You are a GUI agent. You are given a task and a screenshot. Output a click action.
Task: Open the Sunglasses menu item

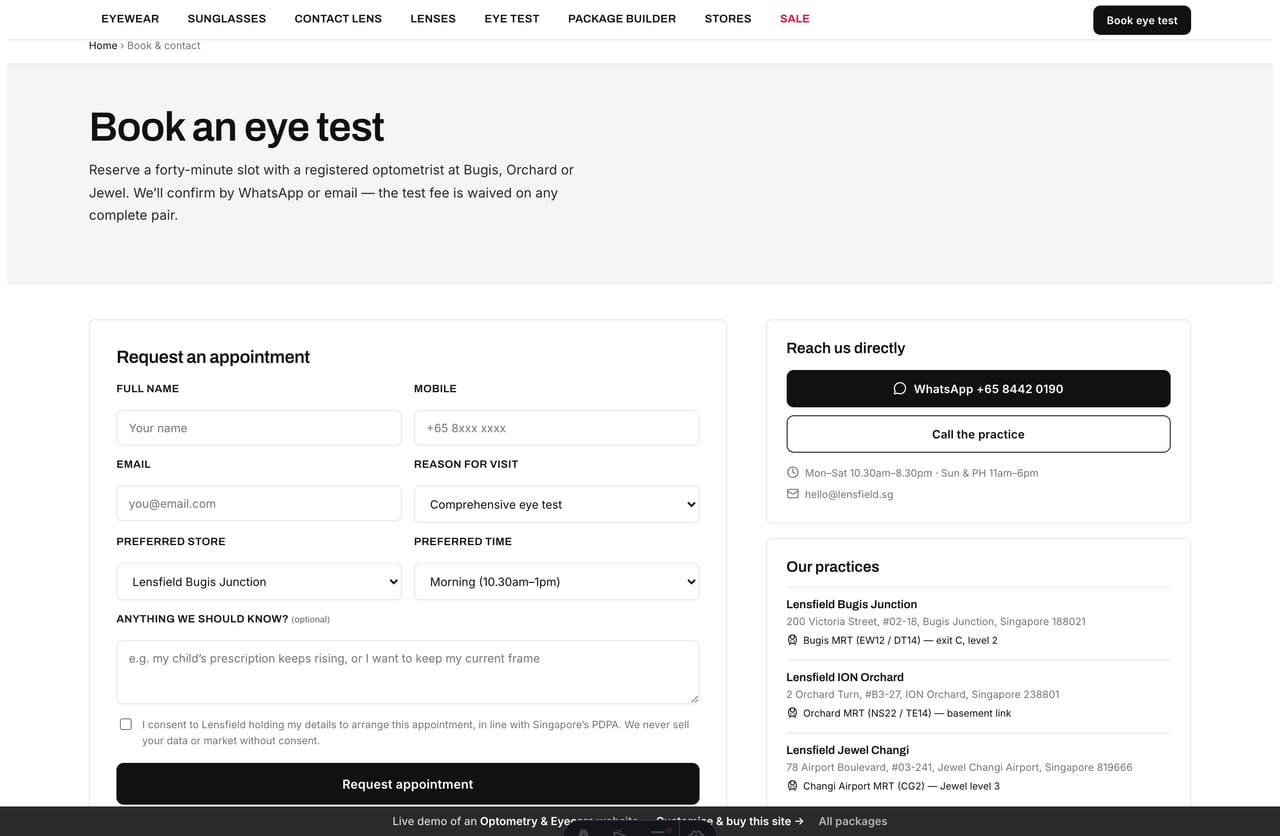click(x=227, y=18)
